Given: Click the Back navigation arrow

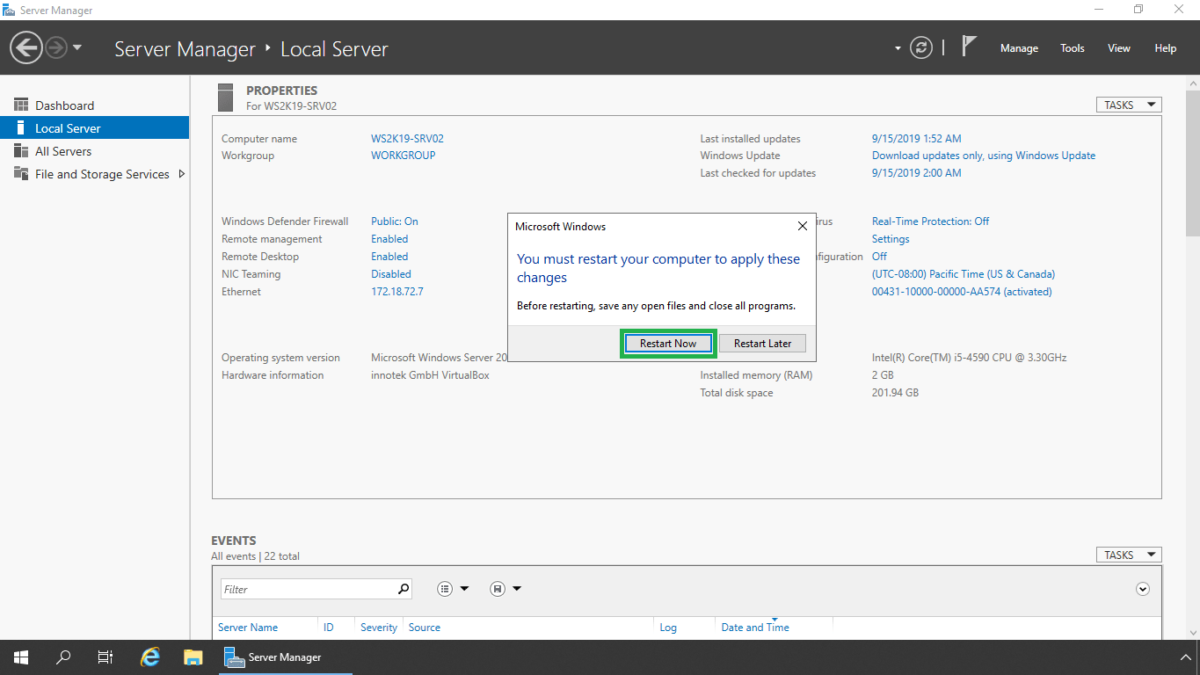Looking at the screenshot, I should (26, 47).
